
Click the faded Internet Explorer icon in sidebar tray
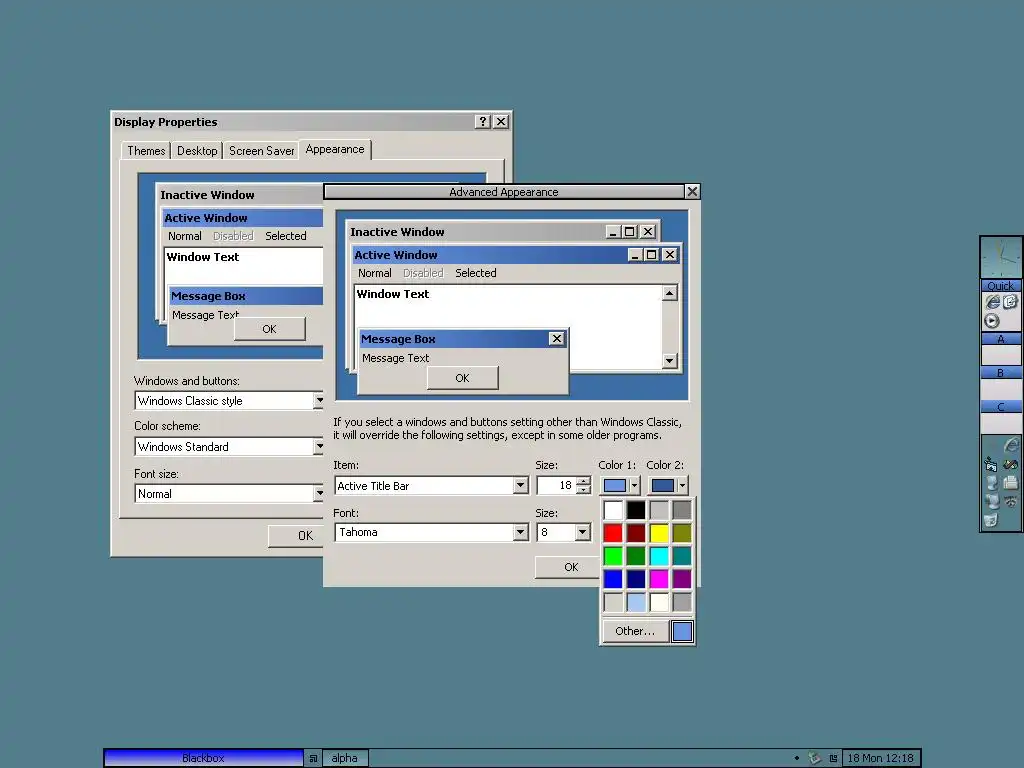(1010, 445)
